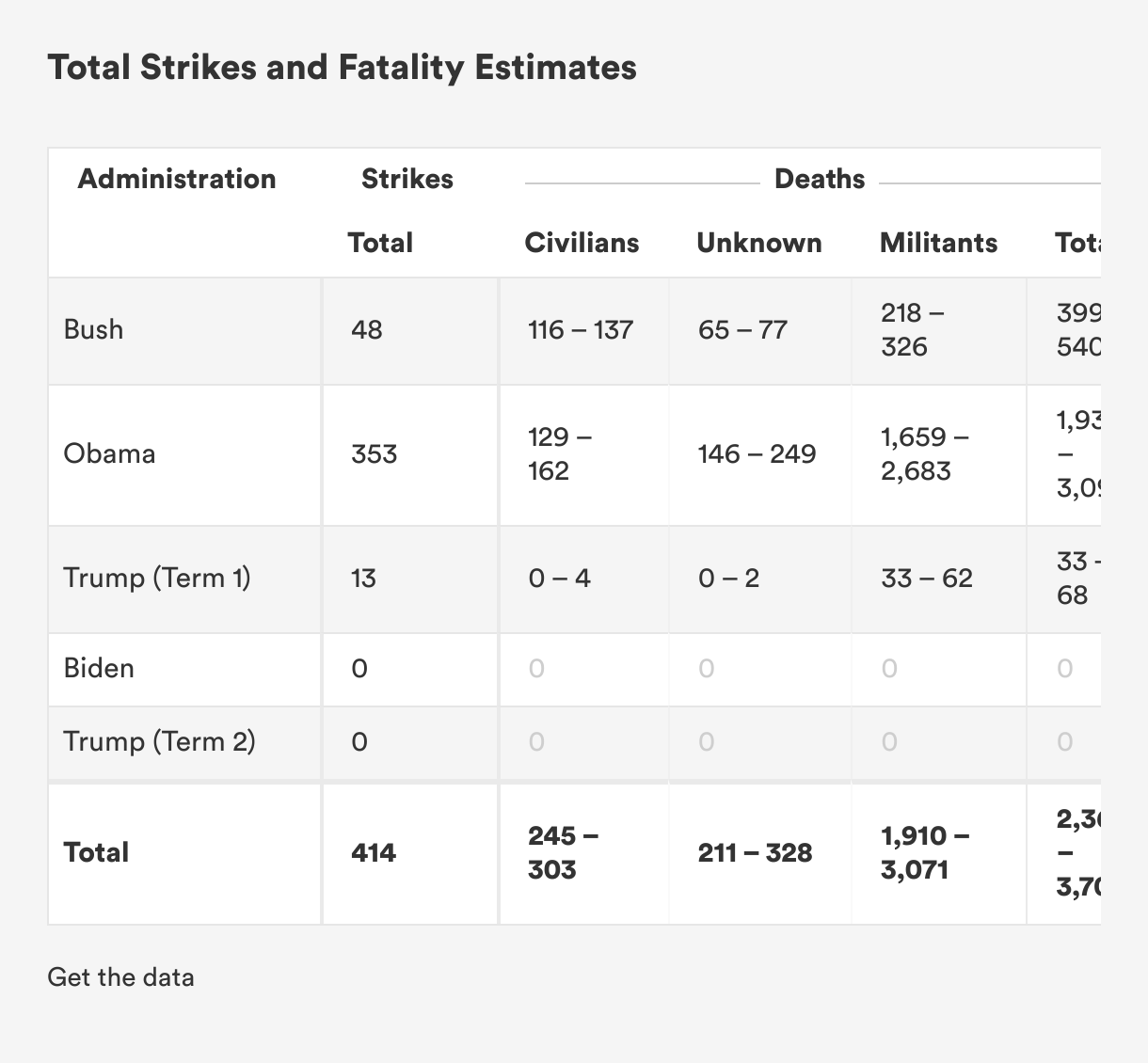This screenshot has height=1063, width=1148.
Task: Select Bush civilians cell 116 – 137
Action: click(x=581, y=330)
